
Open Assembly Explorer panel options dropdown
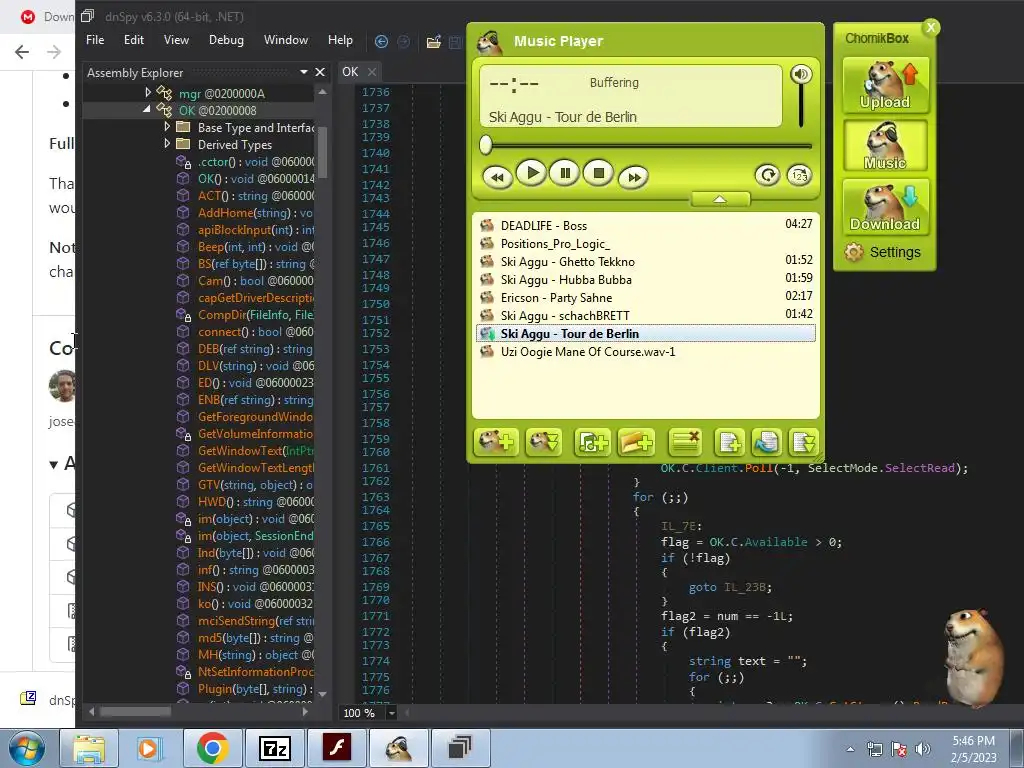tap(304, 72)
